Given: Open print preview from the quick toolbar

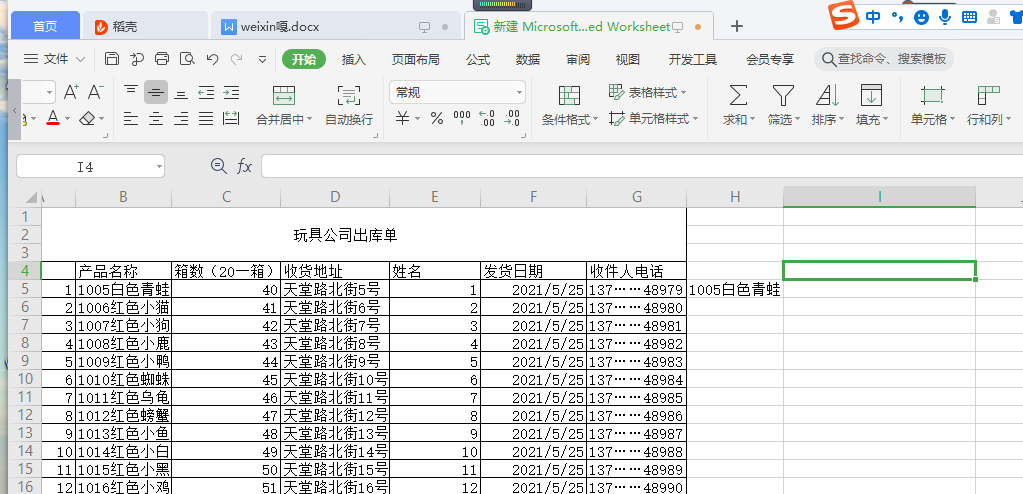Looking at the screenshot, I should pos(187,59).
